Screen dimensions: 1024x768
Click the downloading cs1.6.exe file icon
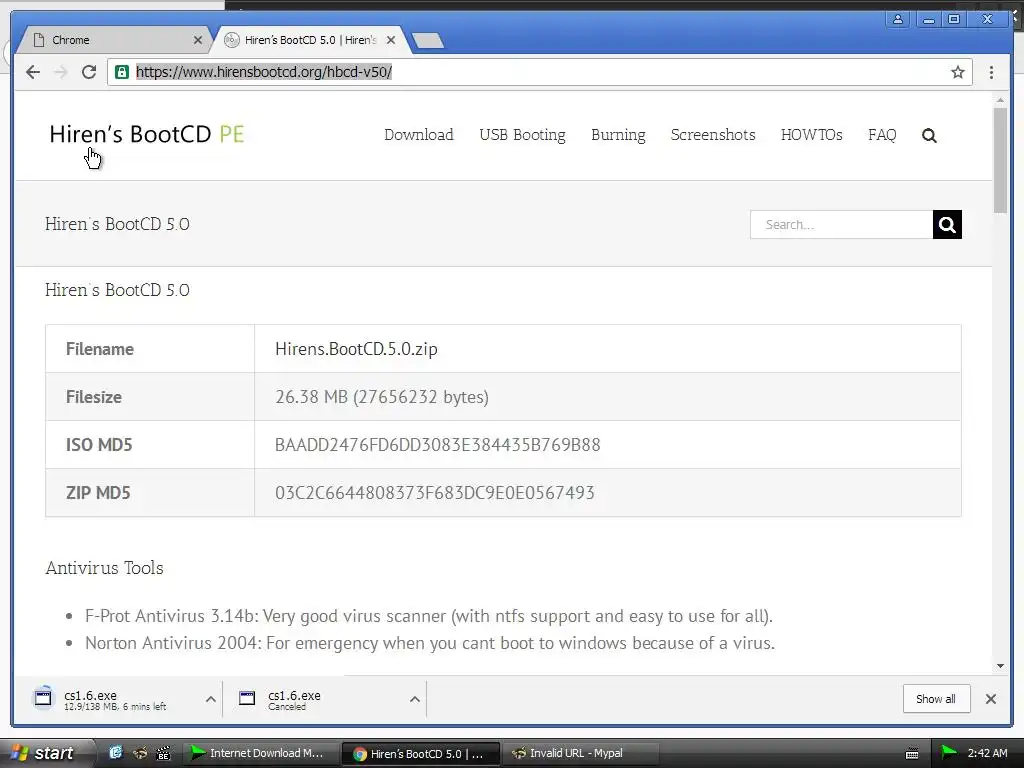pyautogui.click(x=43, y=697)
